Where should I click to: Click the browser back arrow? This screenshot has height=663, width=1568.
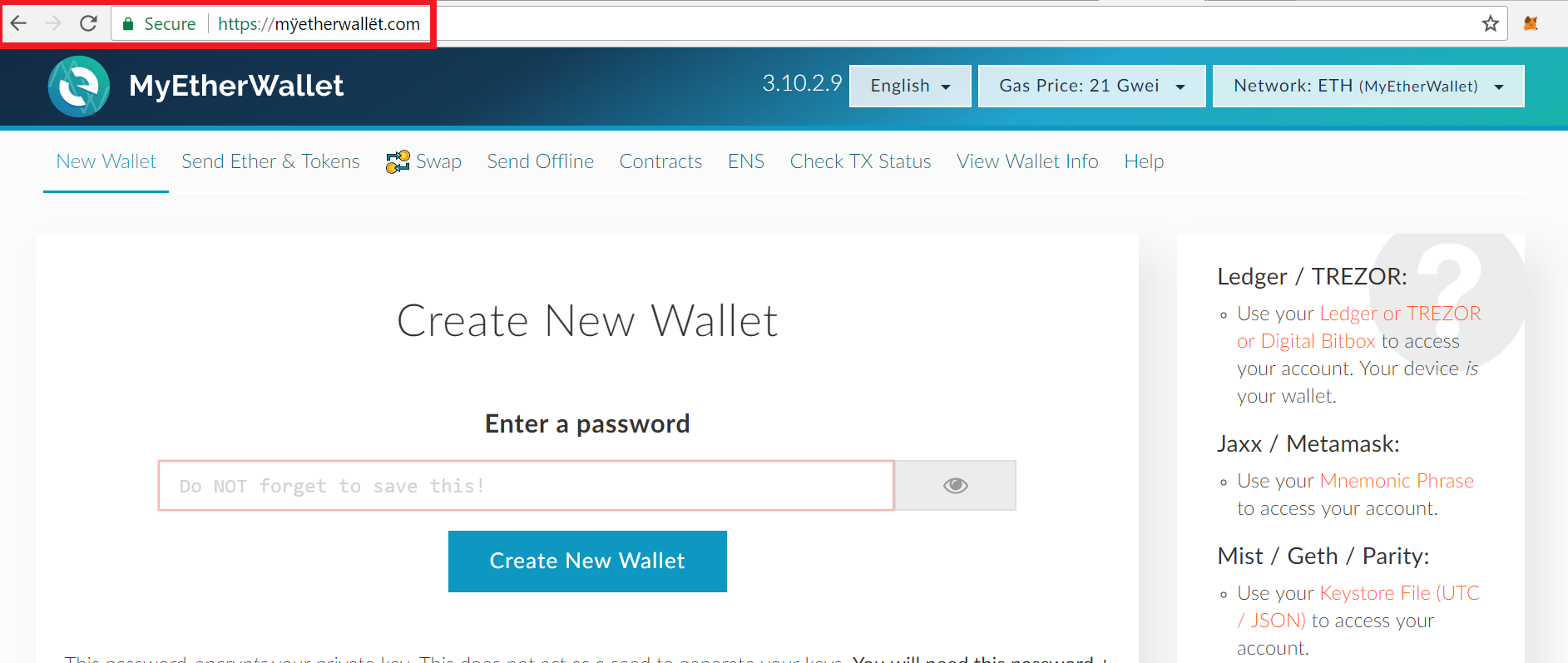pos(18,23)
